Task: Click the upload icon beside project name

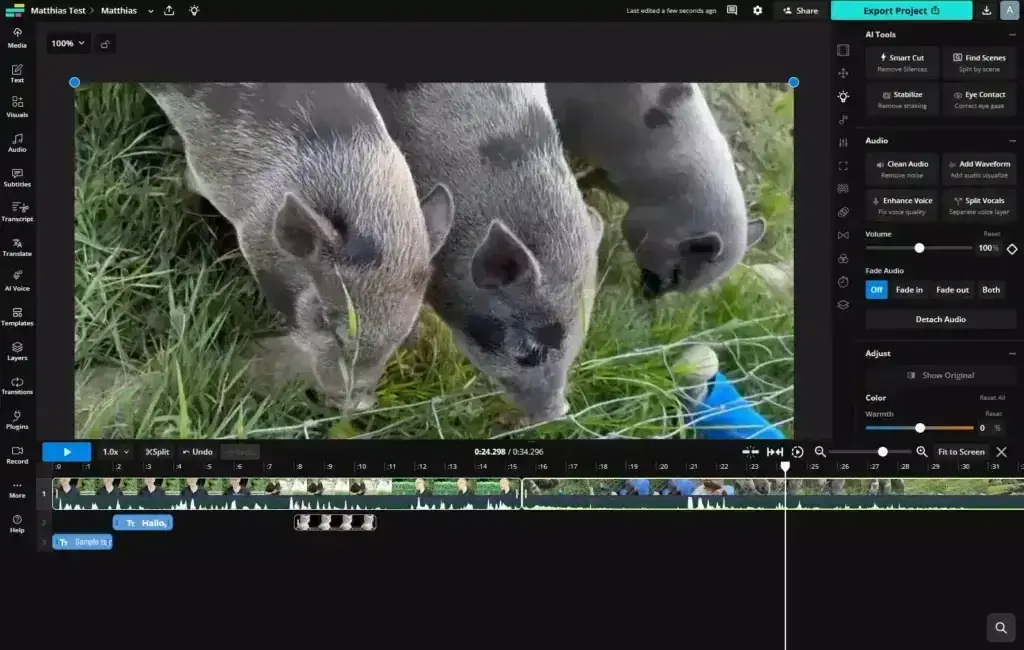Action: pos(169,10)
